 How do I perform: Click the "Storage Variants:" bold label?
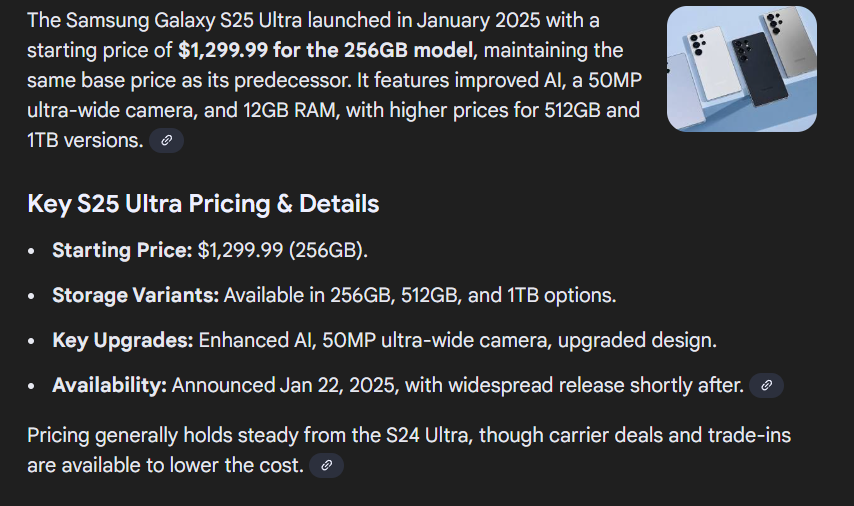135,295
